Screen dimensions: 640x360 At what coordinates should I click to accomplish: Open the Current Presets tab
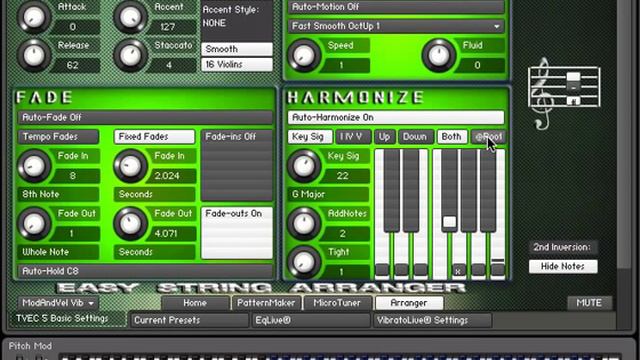[x=189, y=320]
